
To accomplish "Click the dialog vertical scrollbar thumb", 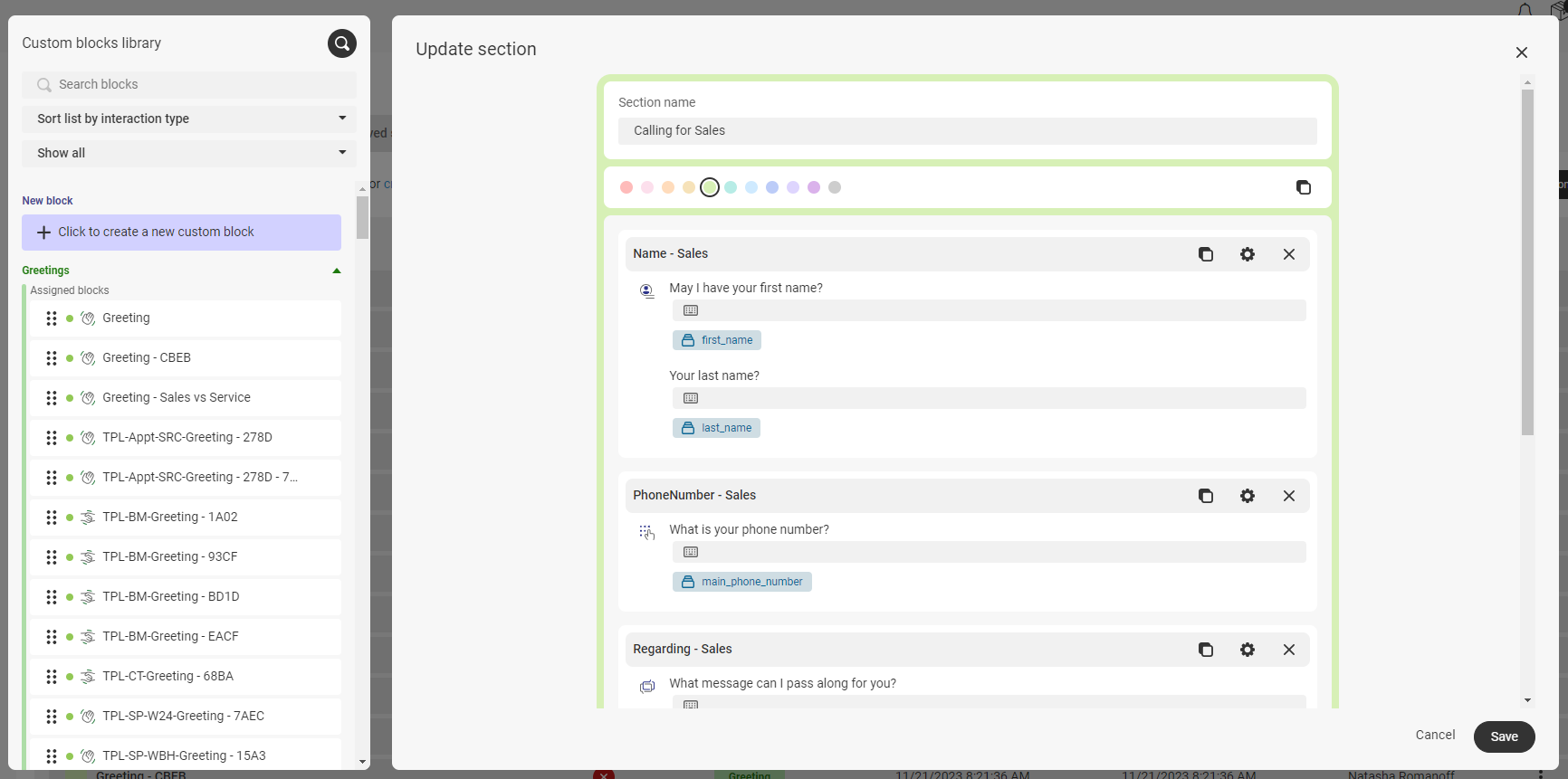I will coord(1528,262).
